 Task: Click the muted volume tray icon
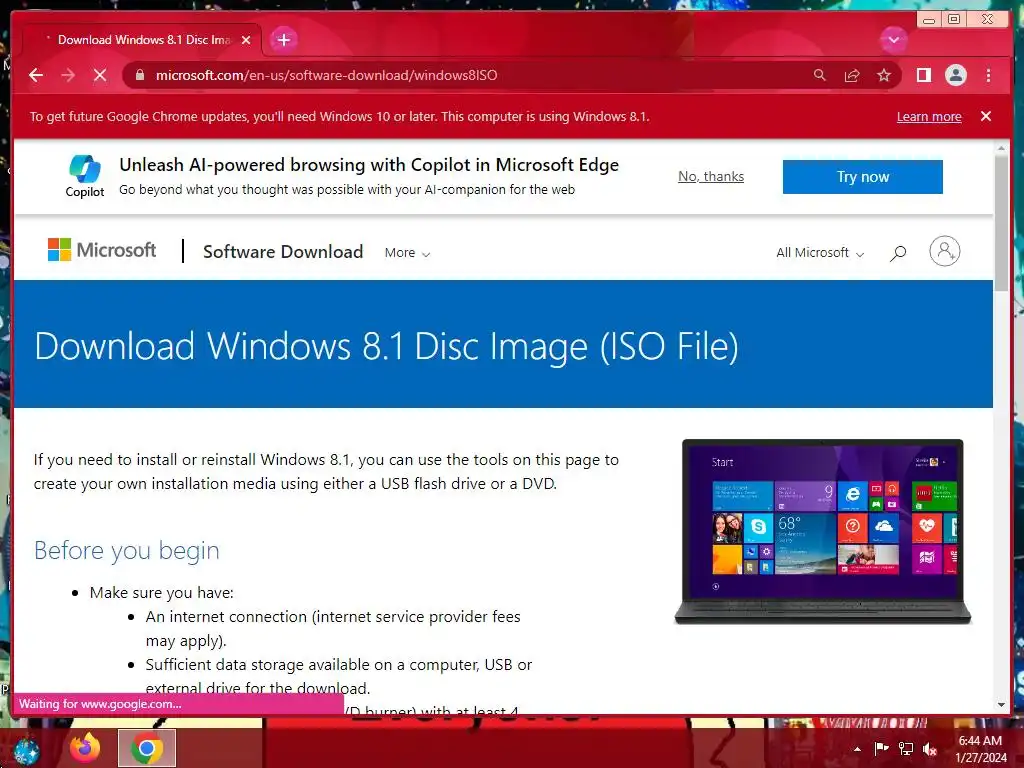coord(930,749)
